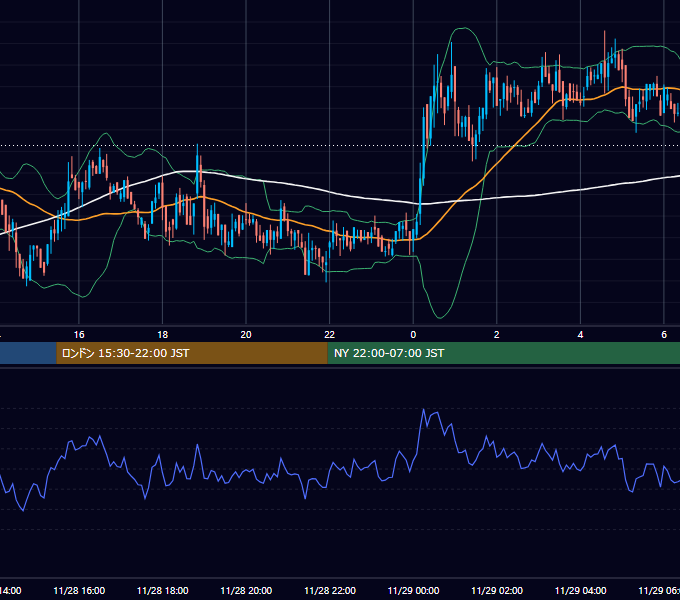
Task: Click hour label 0 on the price chart axis
Action: pos(413,335)
